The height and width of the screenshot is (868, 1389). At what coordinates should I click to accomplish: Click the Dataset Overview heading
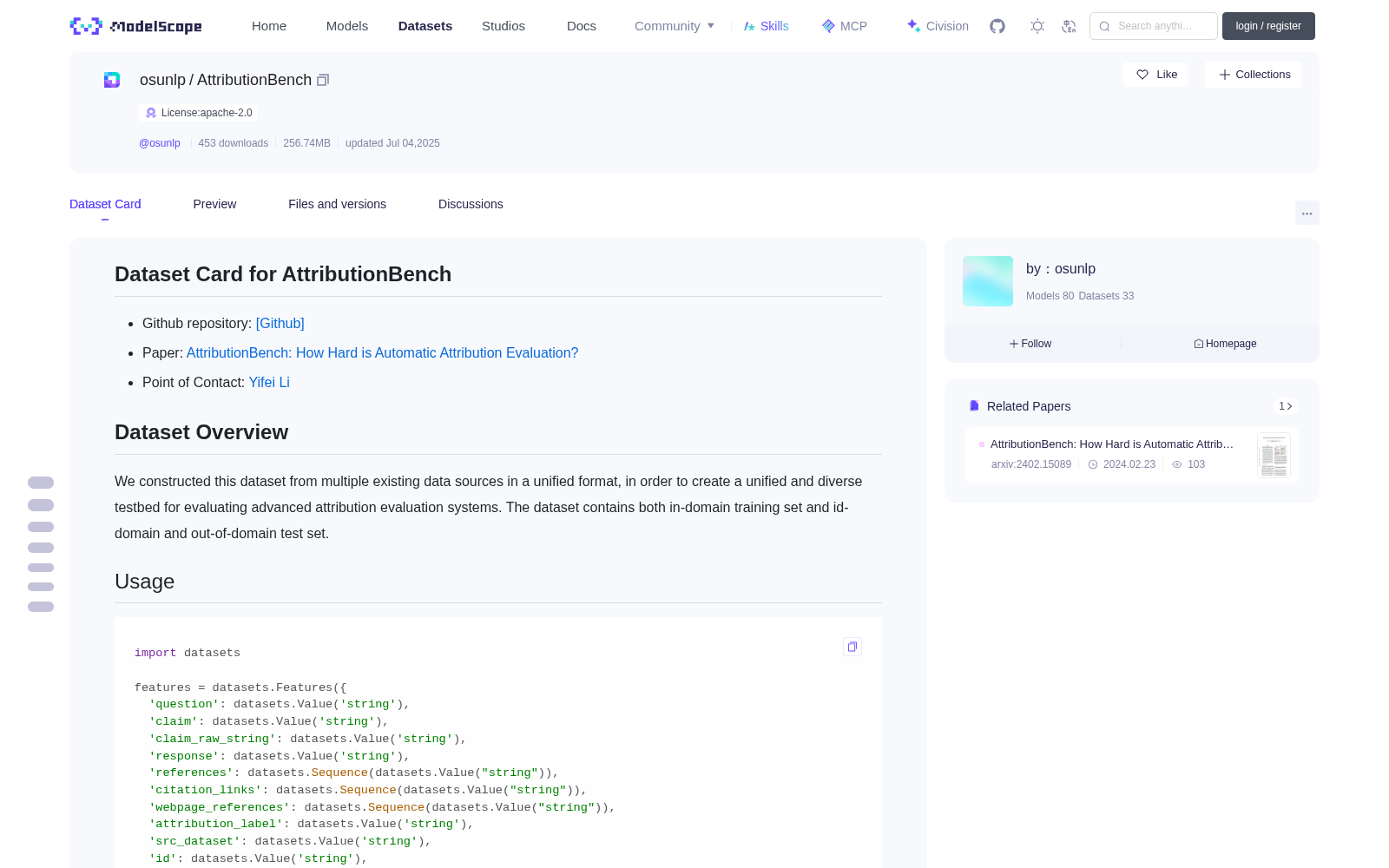pyautogui.click(x=201, y=432)
